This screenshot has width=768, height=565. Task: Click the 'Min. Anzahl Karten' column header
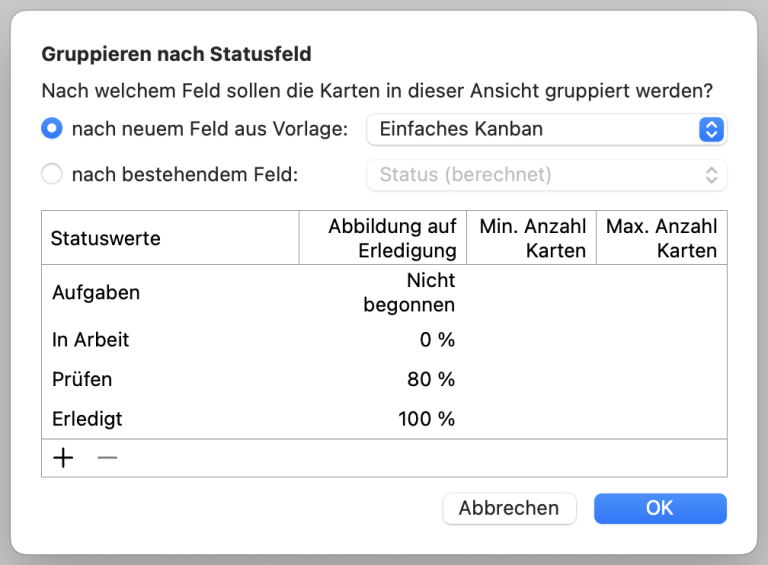click(531, 238)
